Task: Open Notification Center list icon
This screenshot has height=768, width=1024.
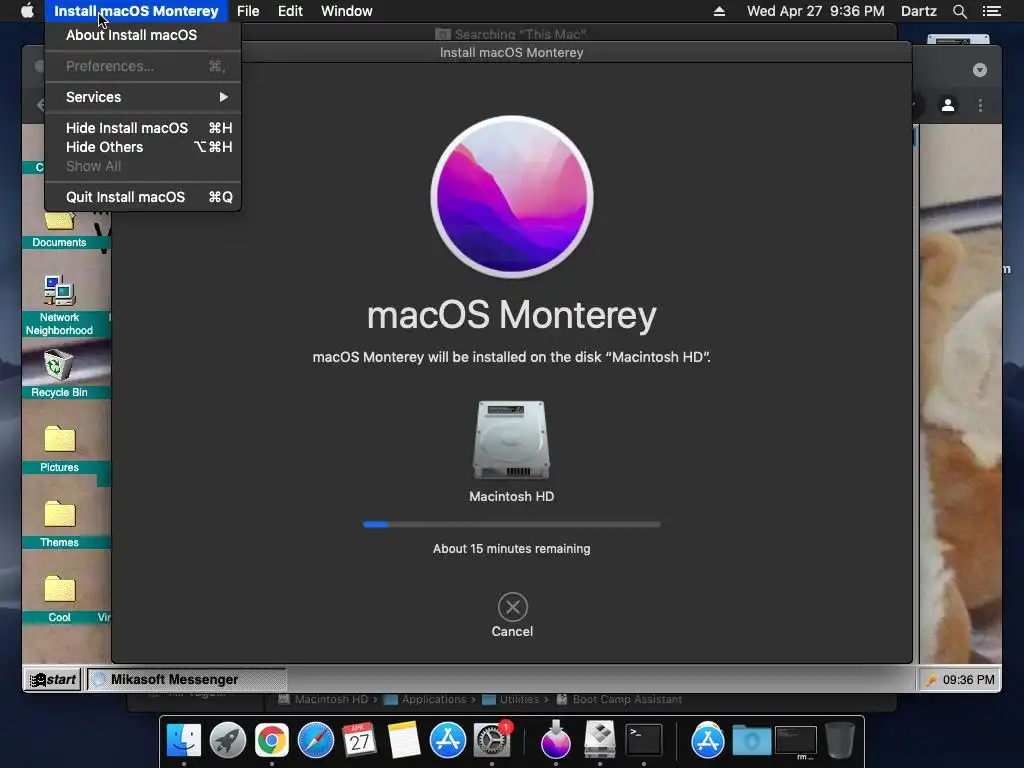Action: point(992,11)
